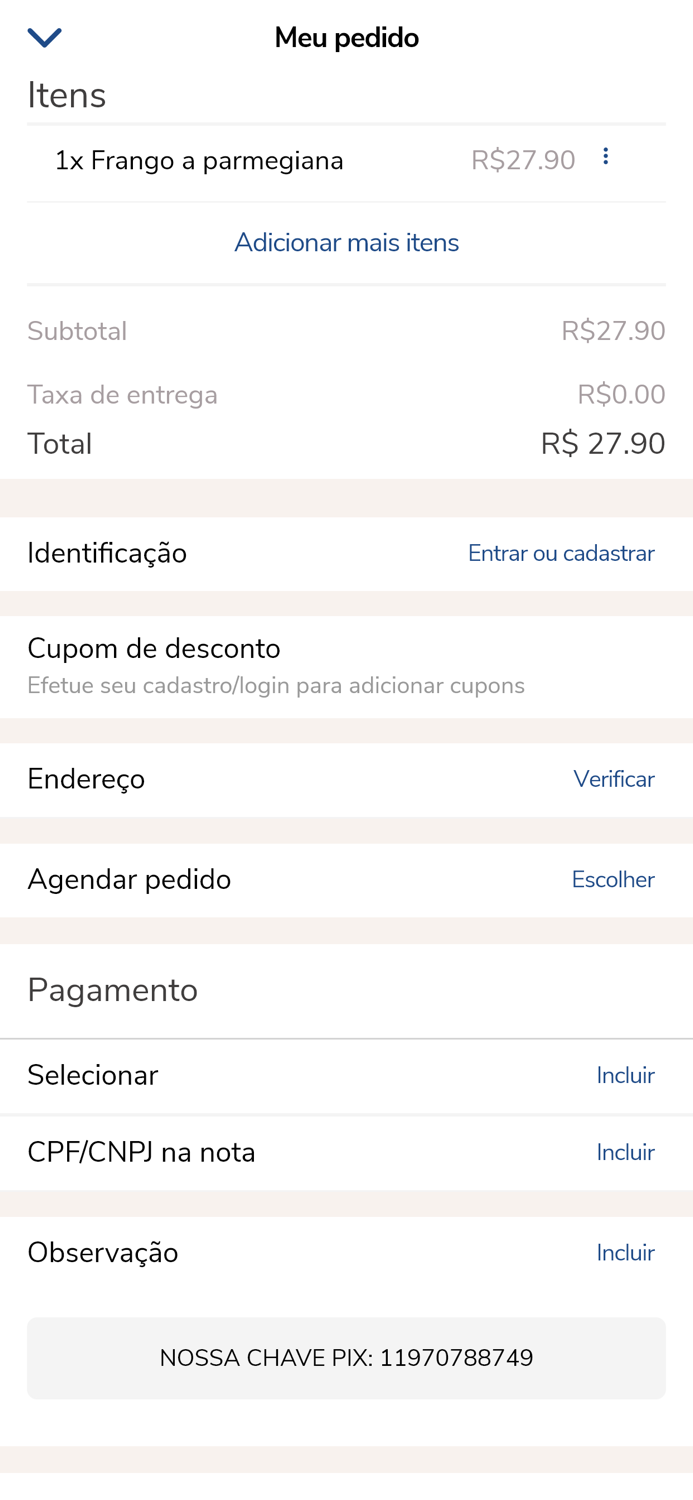Open the three-dot menu for Frango a parmegiana

tap(607, 156)
